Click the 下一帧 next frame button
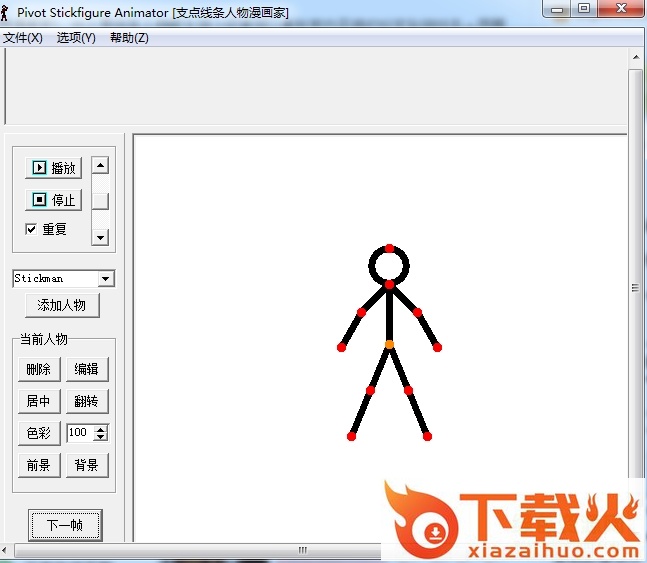Viewport: 647px width, 563px height. 65,525
